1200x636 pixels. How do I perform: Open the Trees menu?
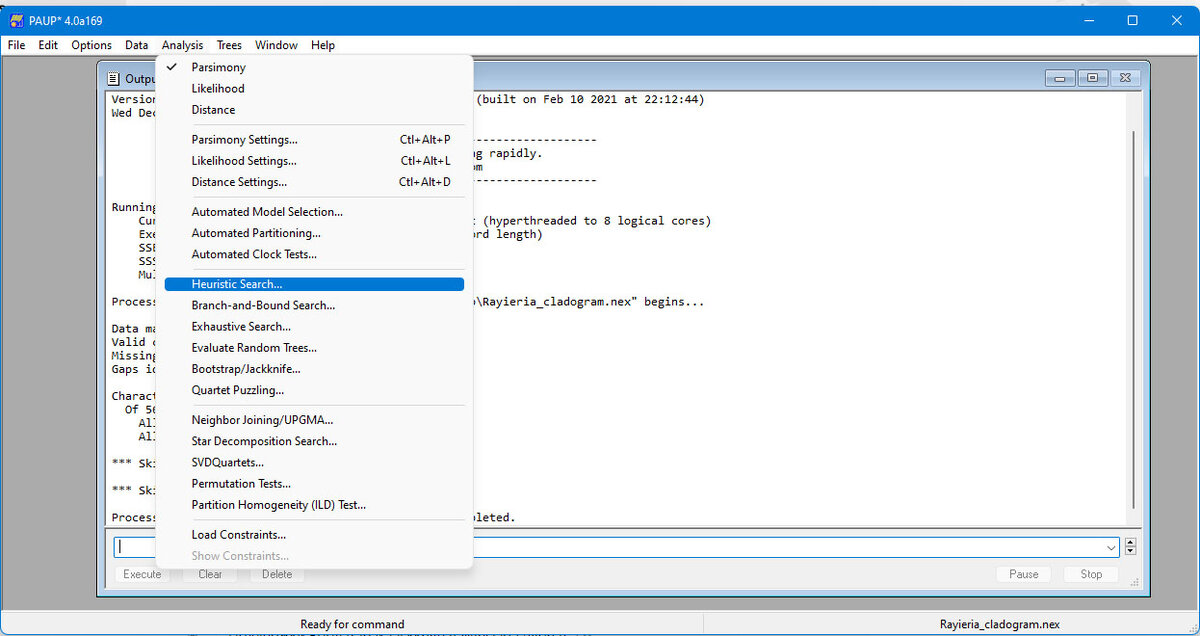229,45
